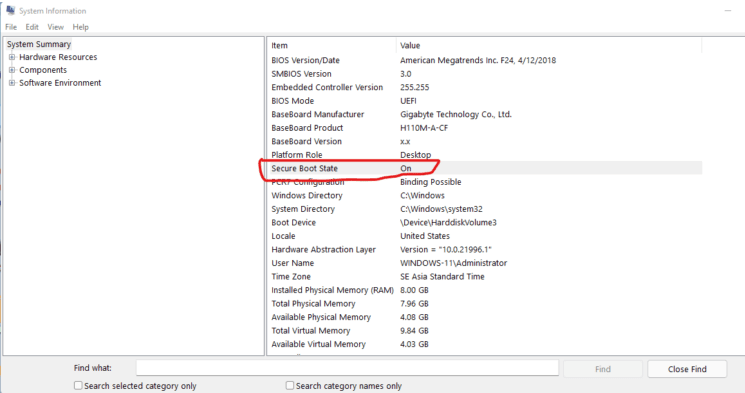Click the Value column header
The image size is (745, 393).
549,46
